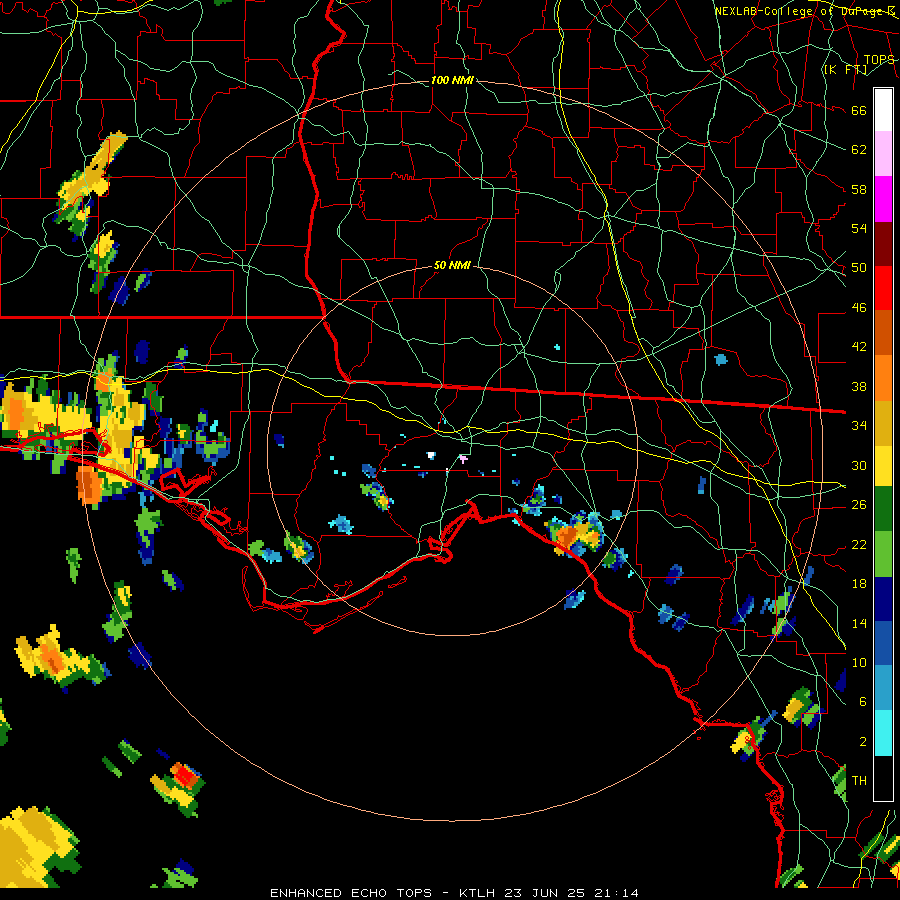Click the 'TOPS' legend heading
Image resolution: width=900 pixels, height=900 pixels.
[x=879, y=59]
